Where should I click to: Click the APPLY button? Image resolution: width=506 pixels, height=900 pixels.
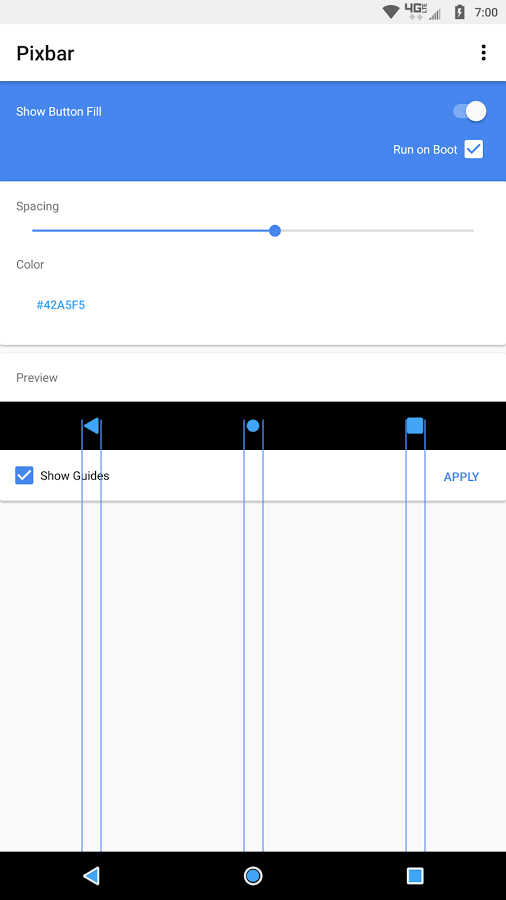click(x=461, y=476)
